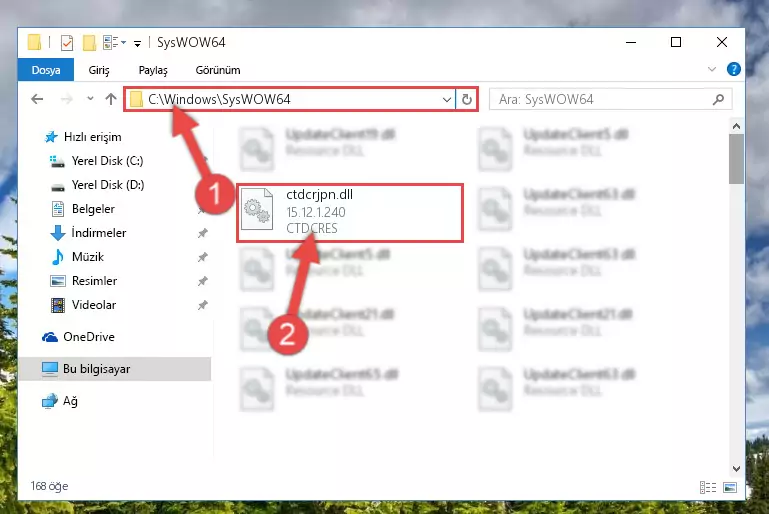Select Bu bilgisayar in navigation pane

(x=114, y=369)
